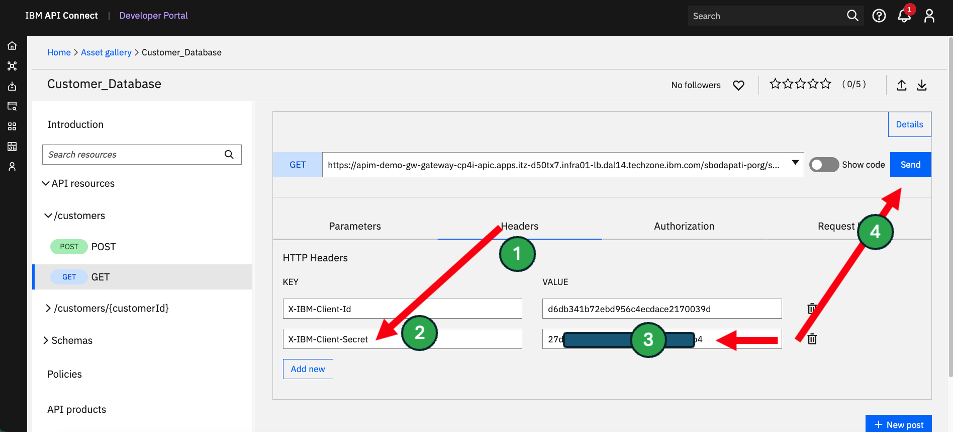Click the Customer_Database page title
The width and height of the screenshot is (954, 436).
(104, 84)
